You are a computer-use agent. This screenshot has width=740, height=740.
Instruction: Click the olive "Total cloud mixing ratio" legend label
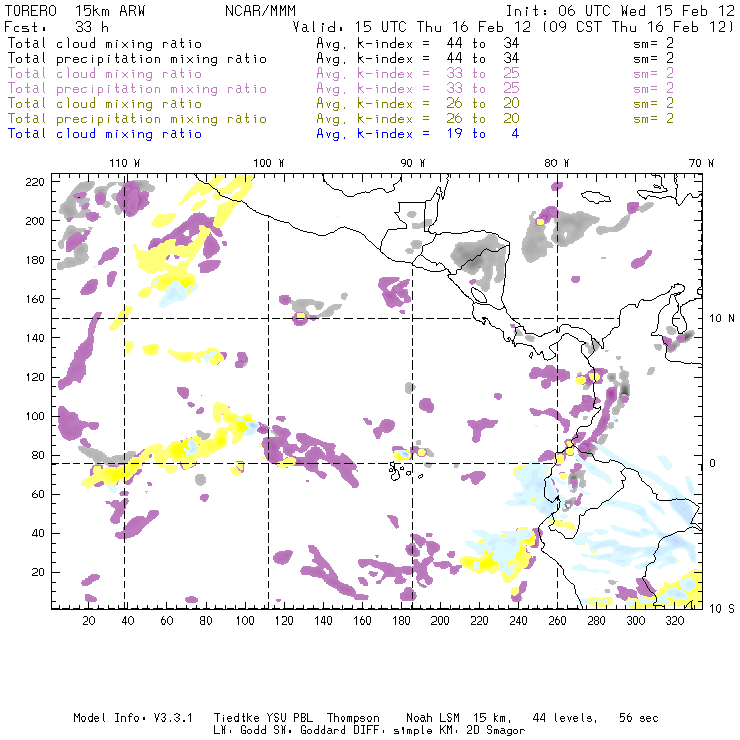pyautogui.click(x=105, y=103)
